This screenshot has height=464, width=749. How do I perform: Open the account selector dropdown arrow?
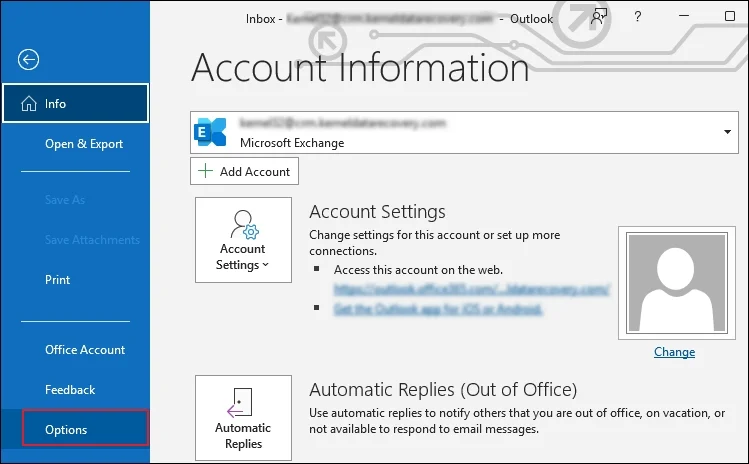tap(727, 132)
